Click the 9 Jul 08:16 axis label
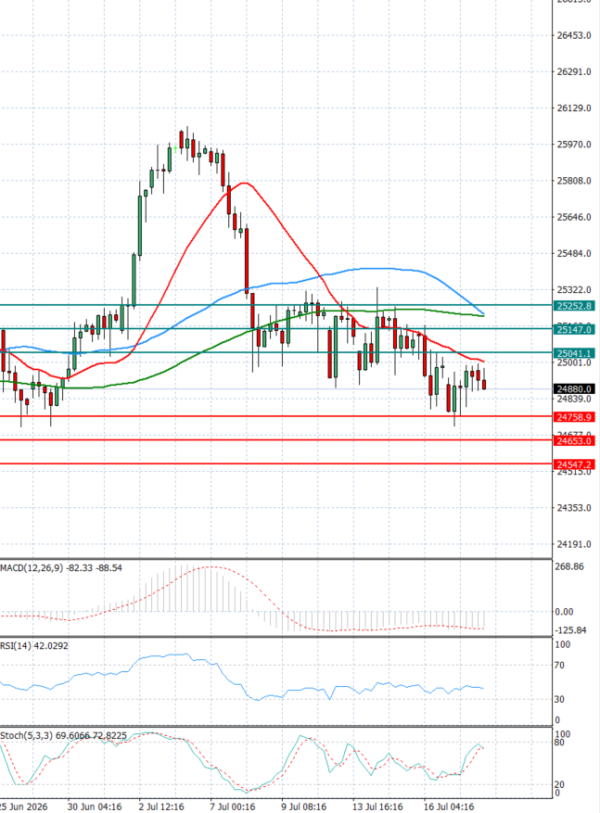The width and height of the screenshot is (600, 813). click(x=304, y=806)
